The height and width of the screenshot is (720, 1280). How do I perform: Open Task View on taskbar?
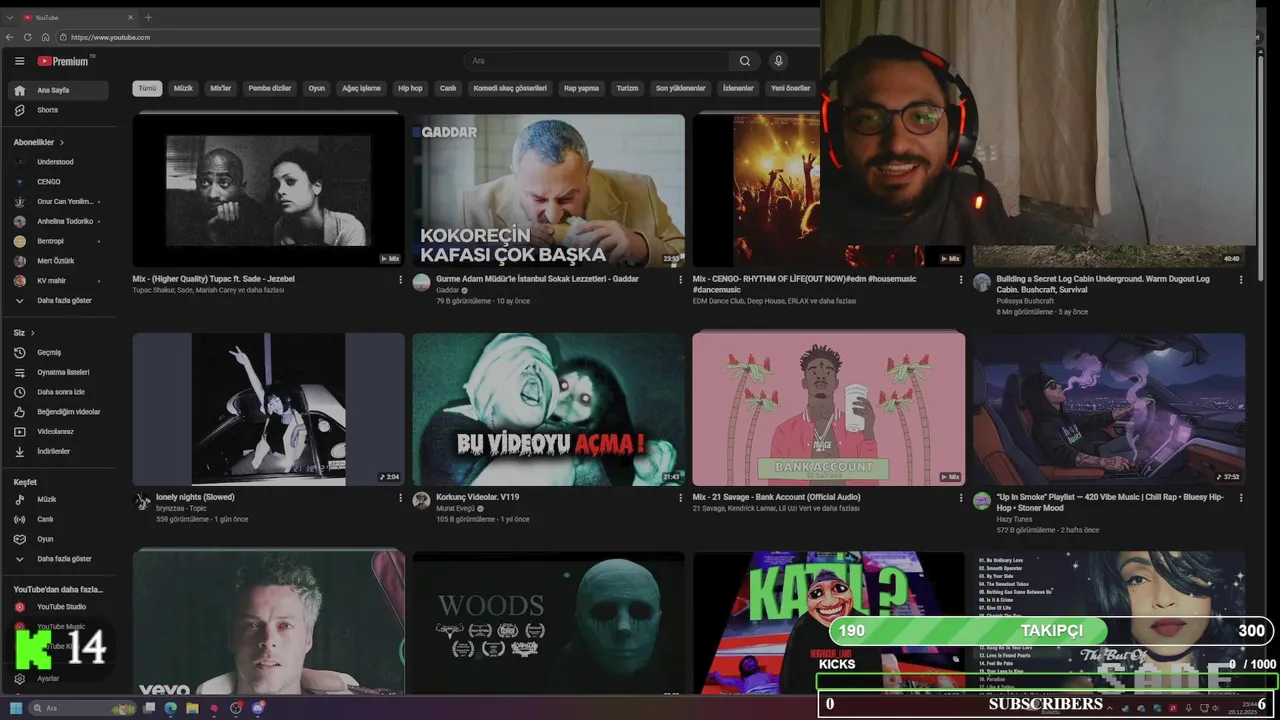(x=149, y=708)
